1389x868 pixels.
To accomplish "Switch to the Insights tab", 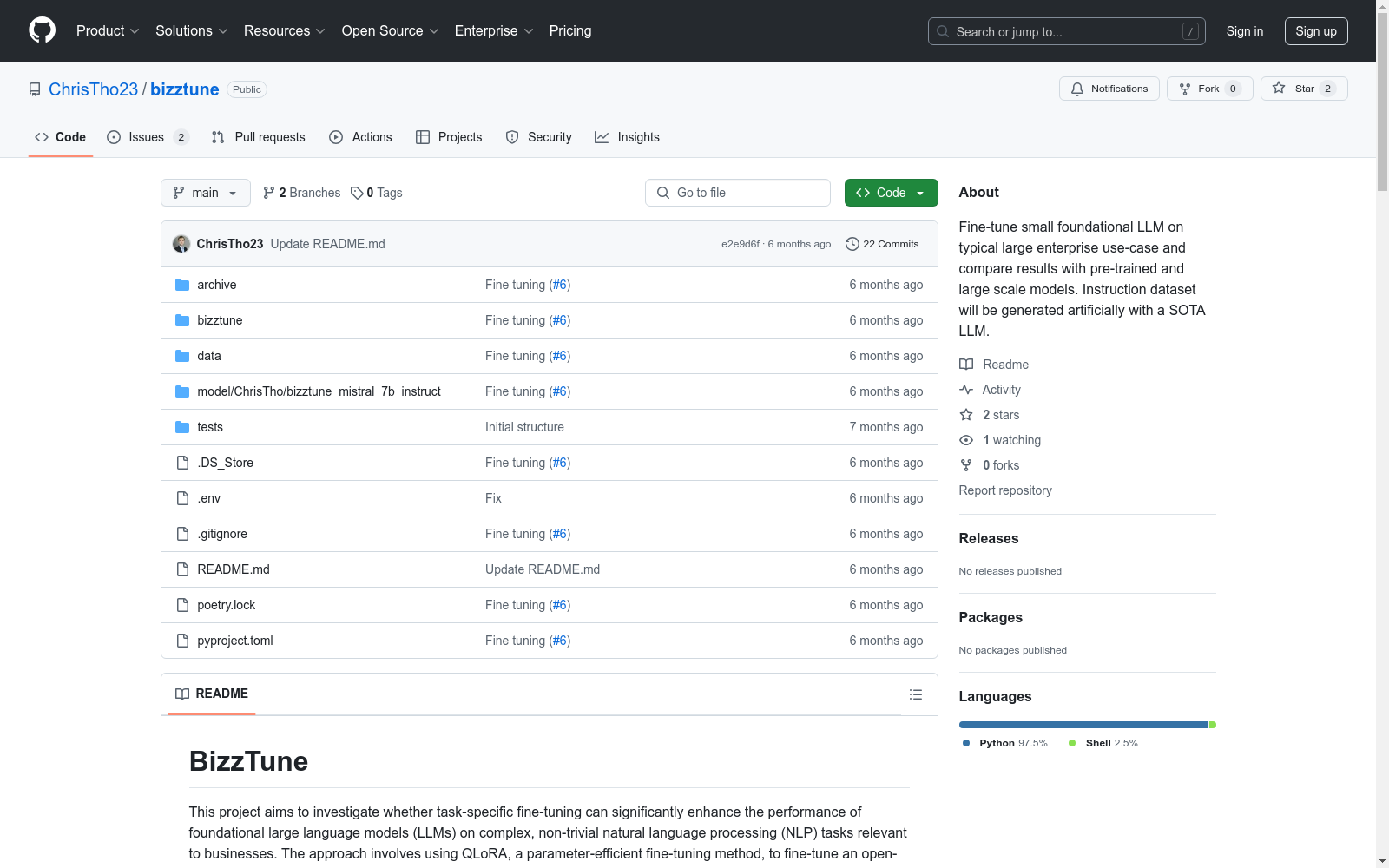I will [x=627, y=137].
